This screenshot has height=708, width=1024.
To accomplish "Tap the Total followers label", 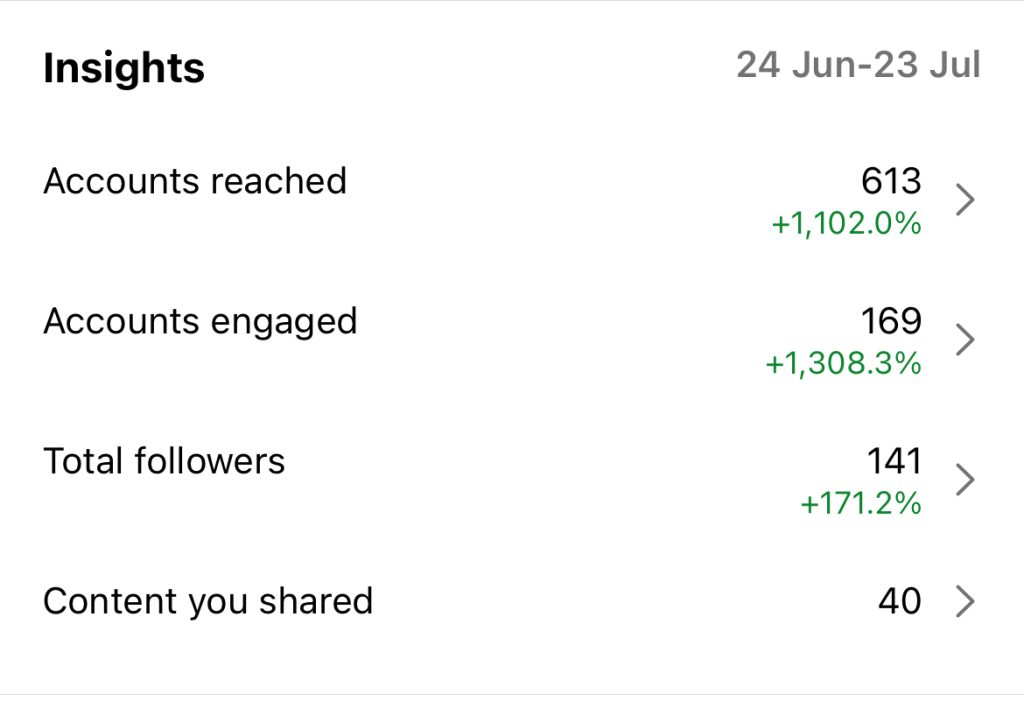I will (x=164, y=461).
